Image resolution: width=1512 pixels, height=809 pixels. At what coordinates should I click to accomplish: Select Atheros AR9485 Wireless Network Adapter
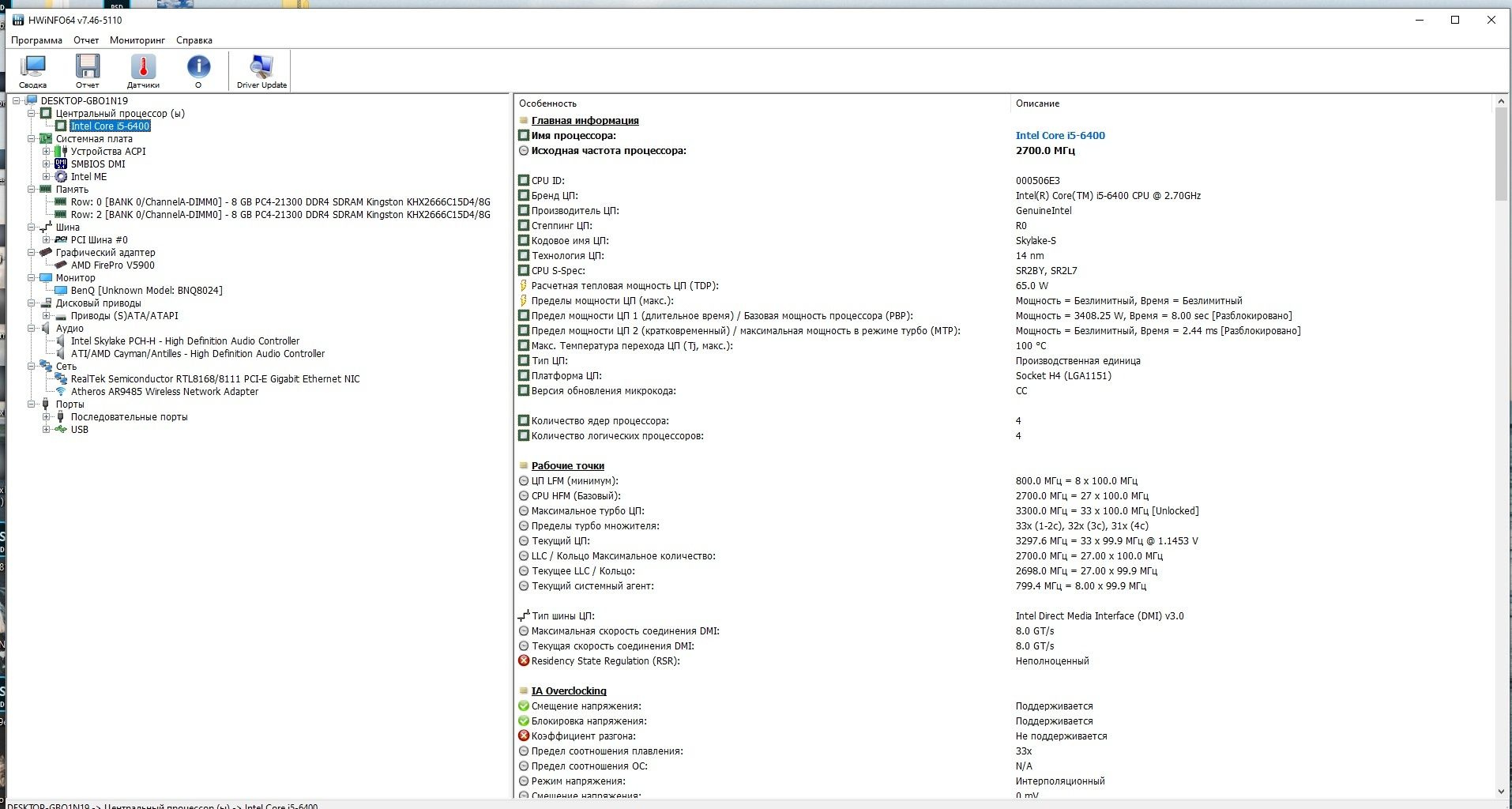164,391
